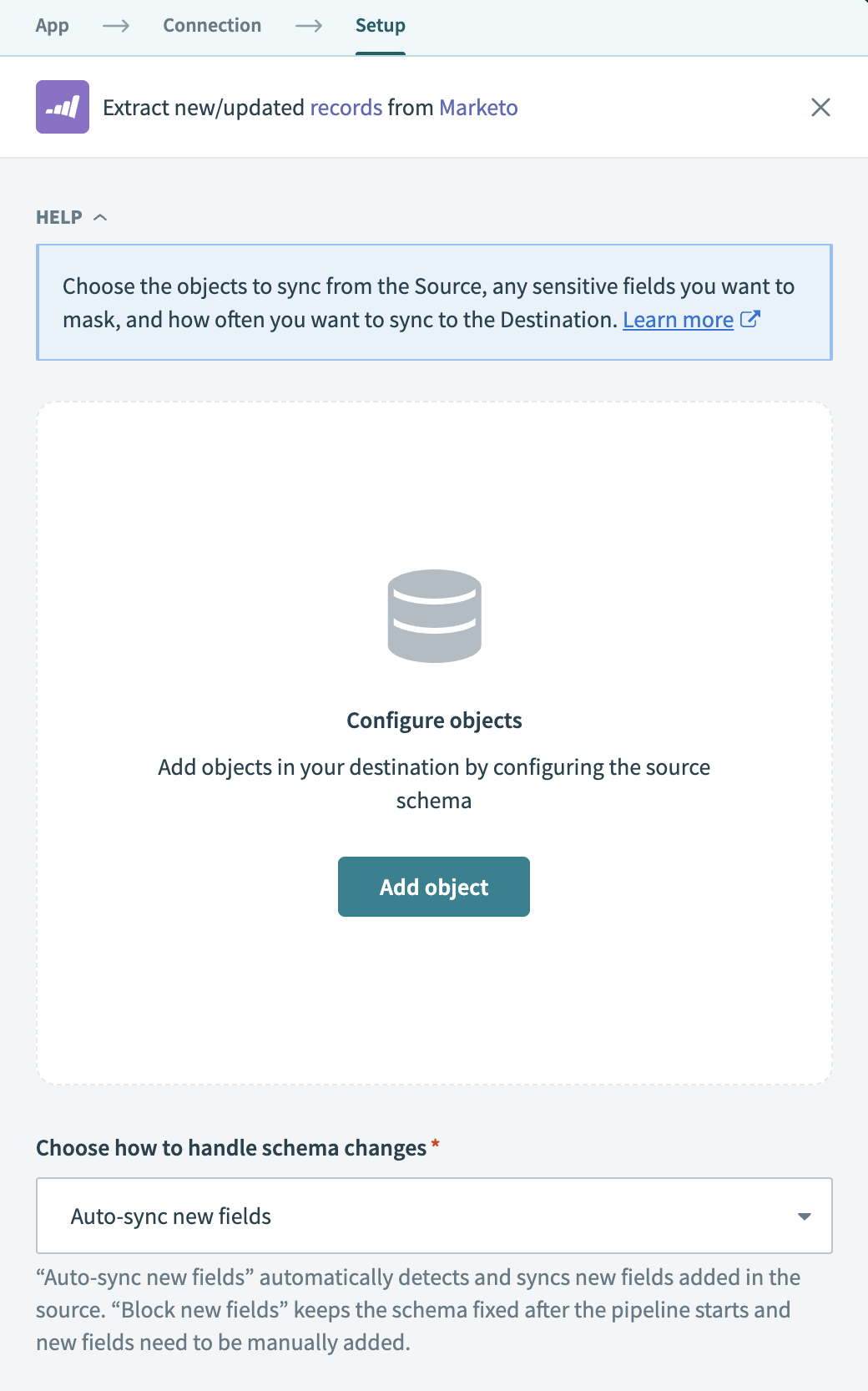Image resolution: width=868 pixels, height=1391 pixels.
Task: Switch to the Connection step
Action: click(212, 25)
